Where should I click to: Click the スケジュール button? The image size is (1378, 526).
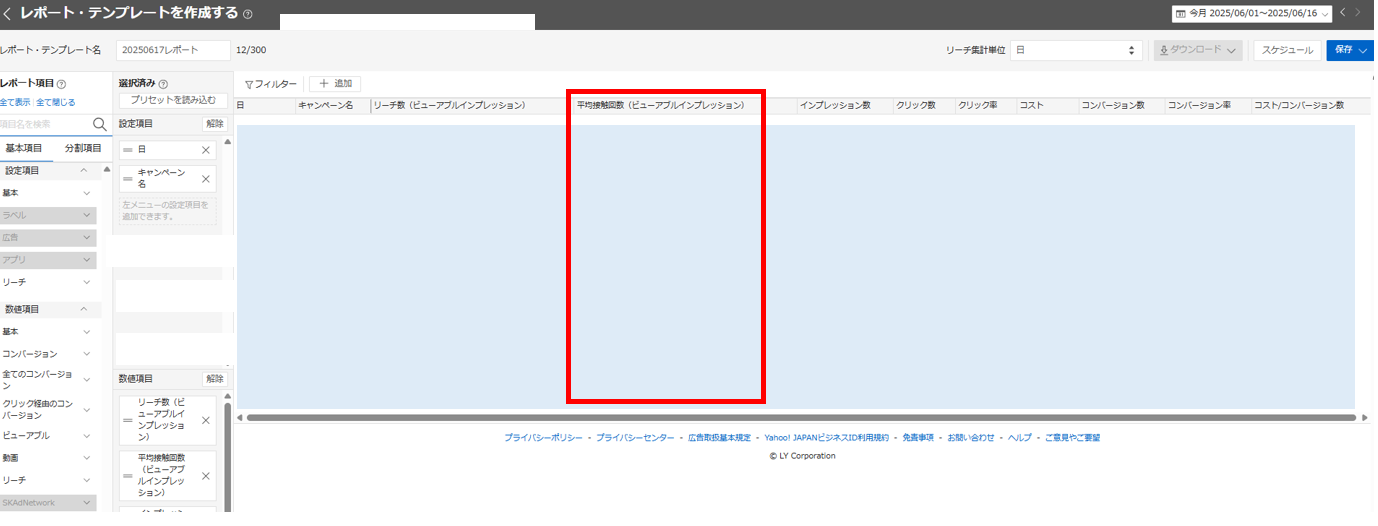(1288, 50)
